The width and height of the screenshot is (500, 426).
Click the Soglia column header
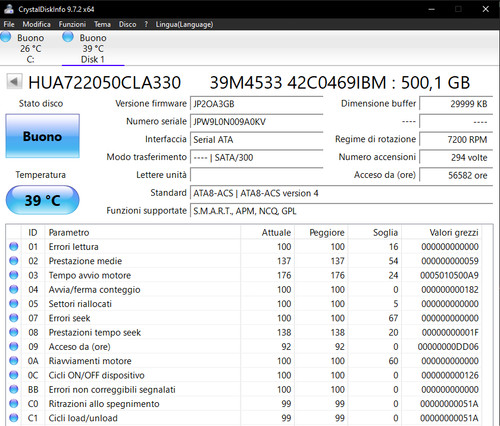375,232
